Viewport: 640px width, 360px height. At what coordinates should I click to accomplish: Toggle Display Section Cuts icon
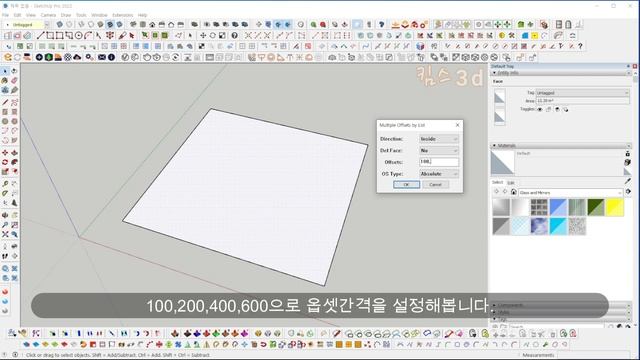coord(278,24)
